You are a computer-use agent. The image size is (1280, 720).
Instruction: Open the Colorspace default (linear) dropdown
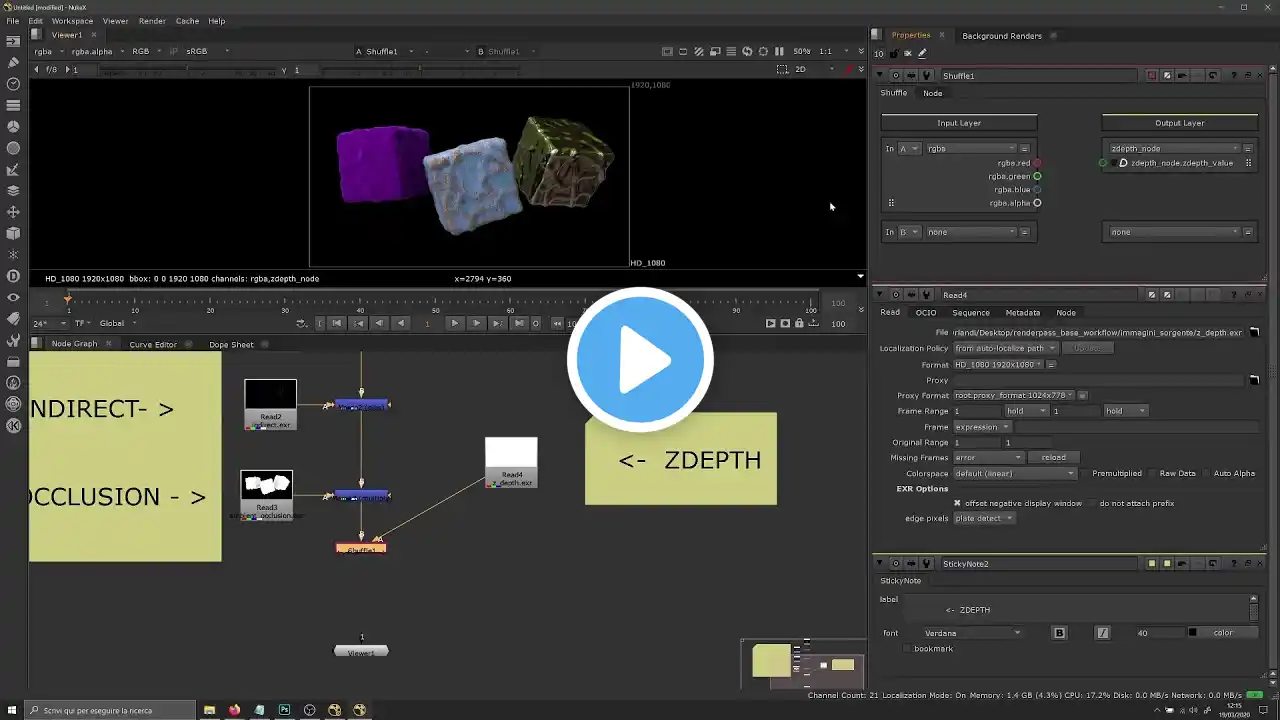point(1015,473)
